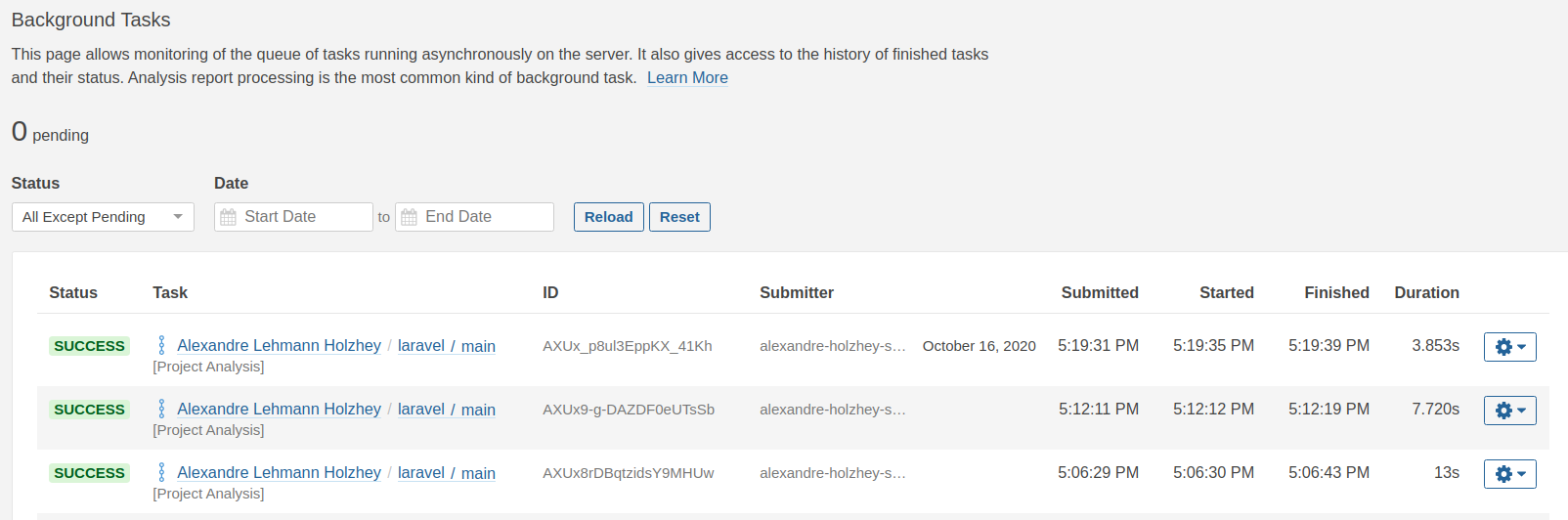The image size is (1568, 520).
Task: Focus the Start Date input field
Action: (303, 217)
